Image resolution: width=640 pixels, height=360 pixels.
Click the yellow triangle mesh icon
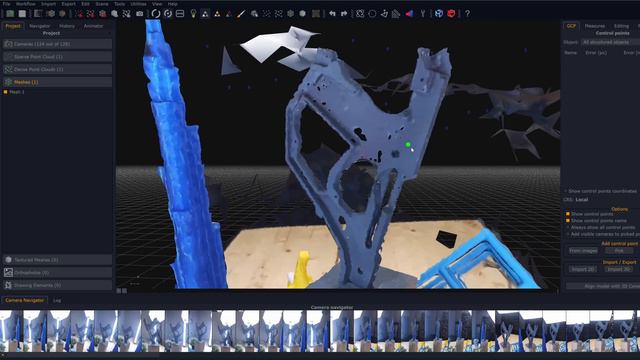[x=217, y=14]
